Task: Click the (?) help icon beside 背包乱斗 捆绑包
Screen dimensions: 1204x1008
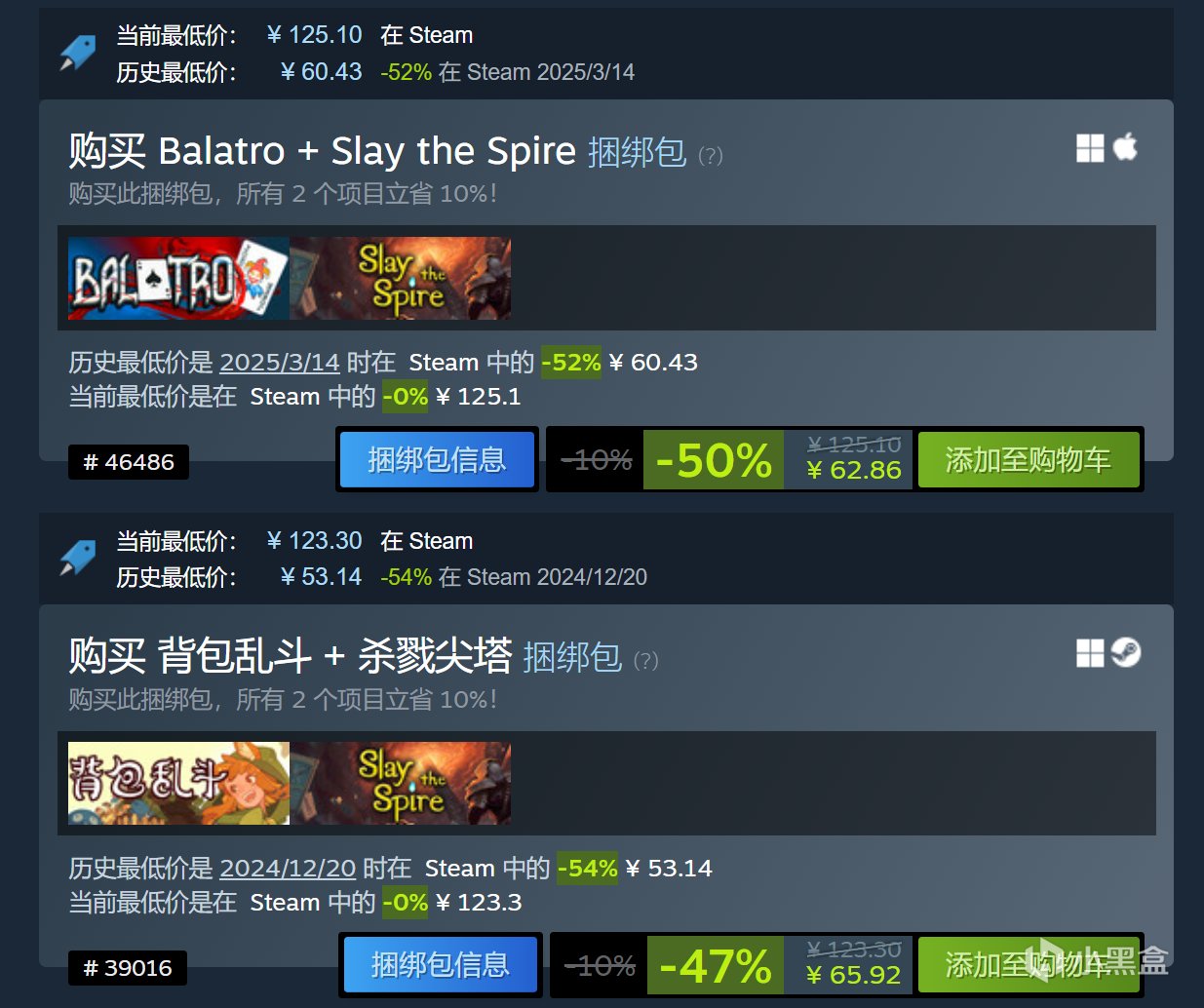Action: pyautogui.click(x=646, y=661)
